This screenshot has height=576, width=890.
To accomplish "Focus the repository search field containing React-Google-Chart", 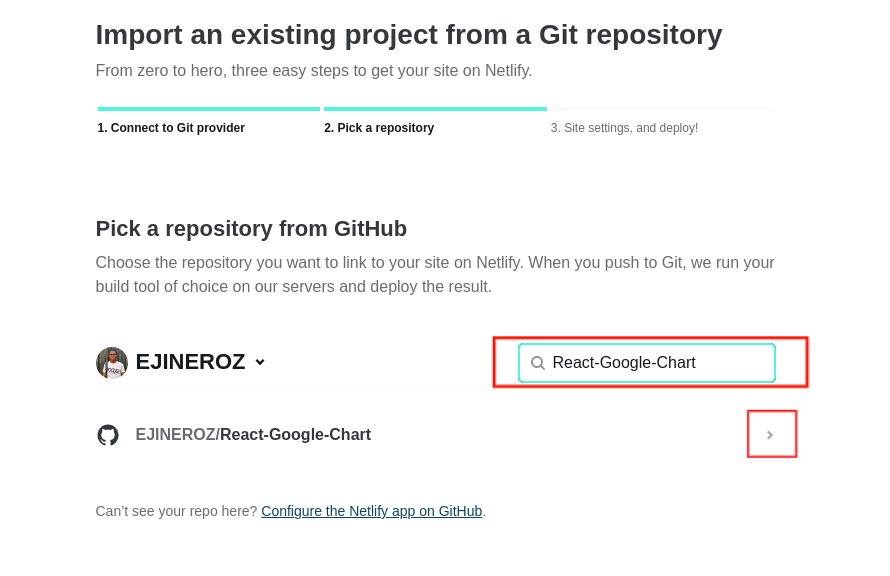I will point(647,363).
